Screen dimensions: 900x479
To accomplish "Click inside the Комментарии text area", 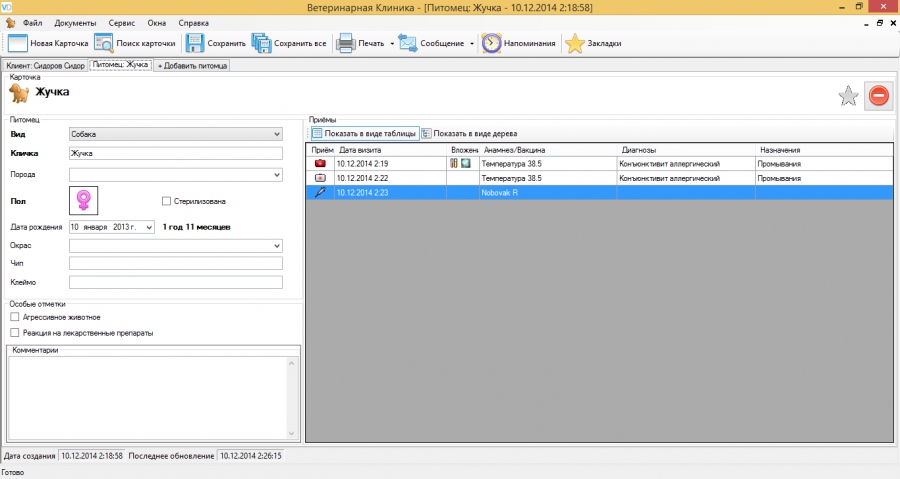I will tap(147, 398).
